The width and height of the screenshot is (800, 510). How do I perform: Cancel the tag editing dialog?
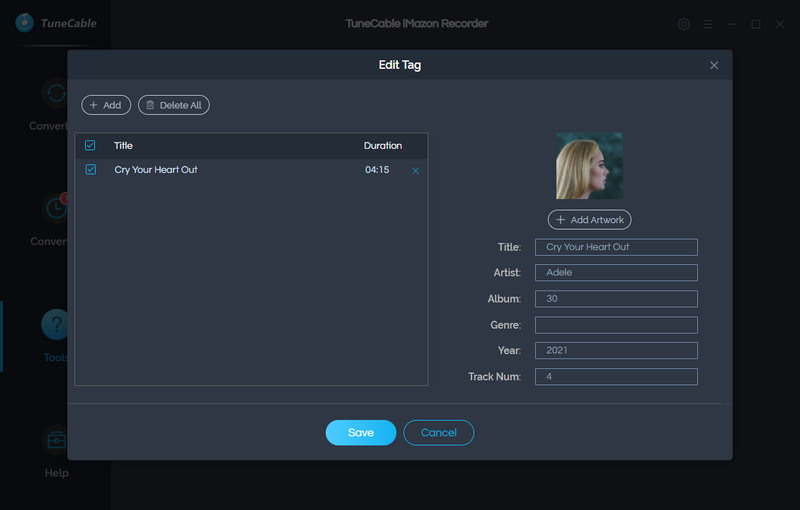439,432
